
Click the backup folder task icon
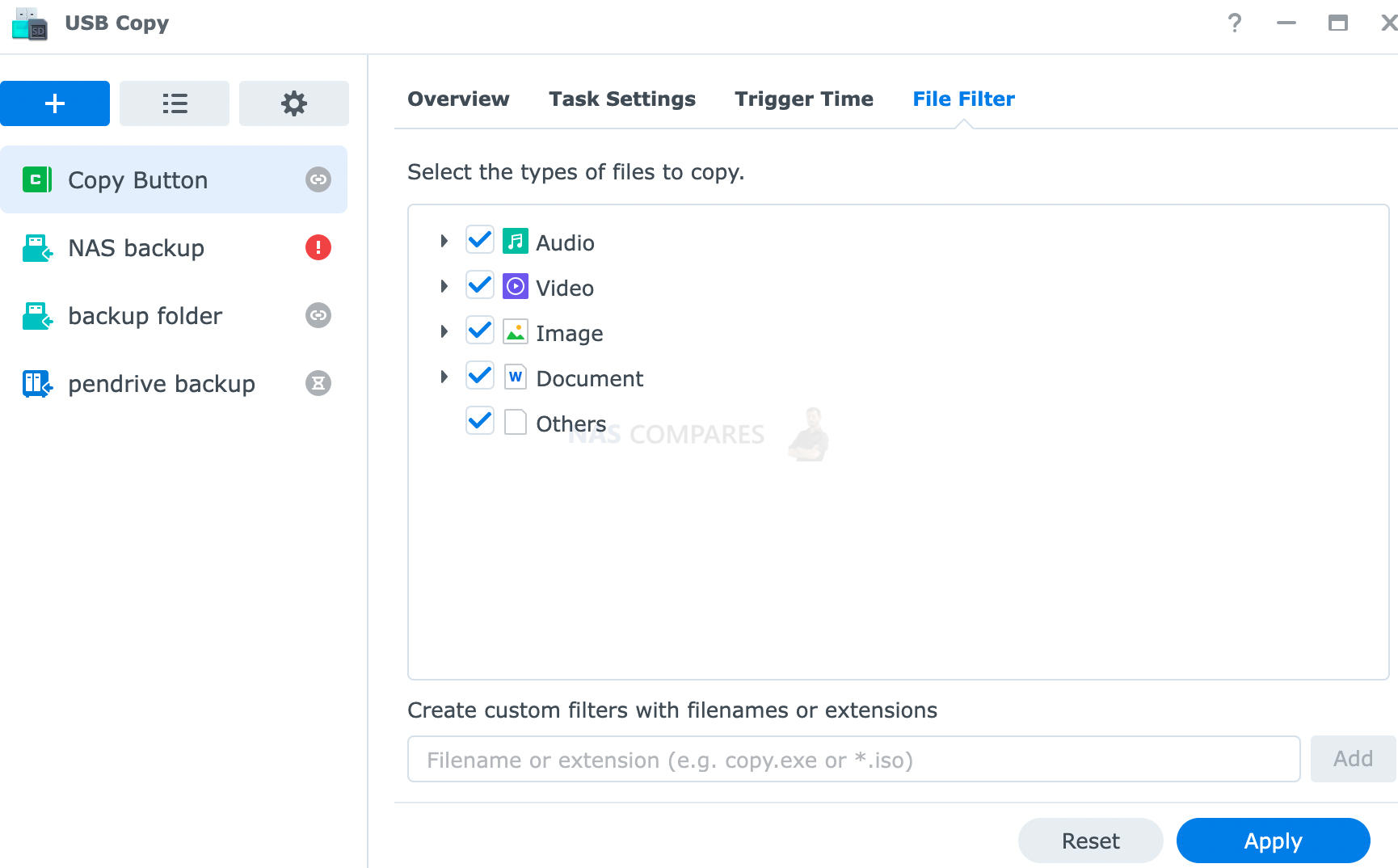click(37, 315)
